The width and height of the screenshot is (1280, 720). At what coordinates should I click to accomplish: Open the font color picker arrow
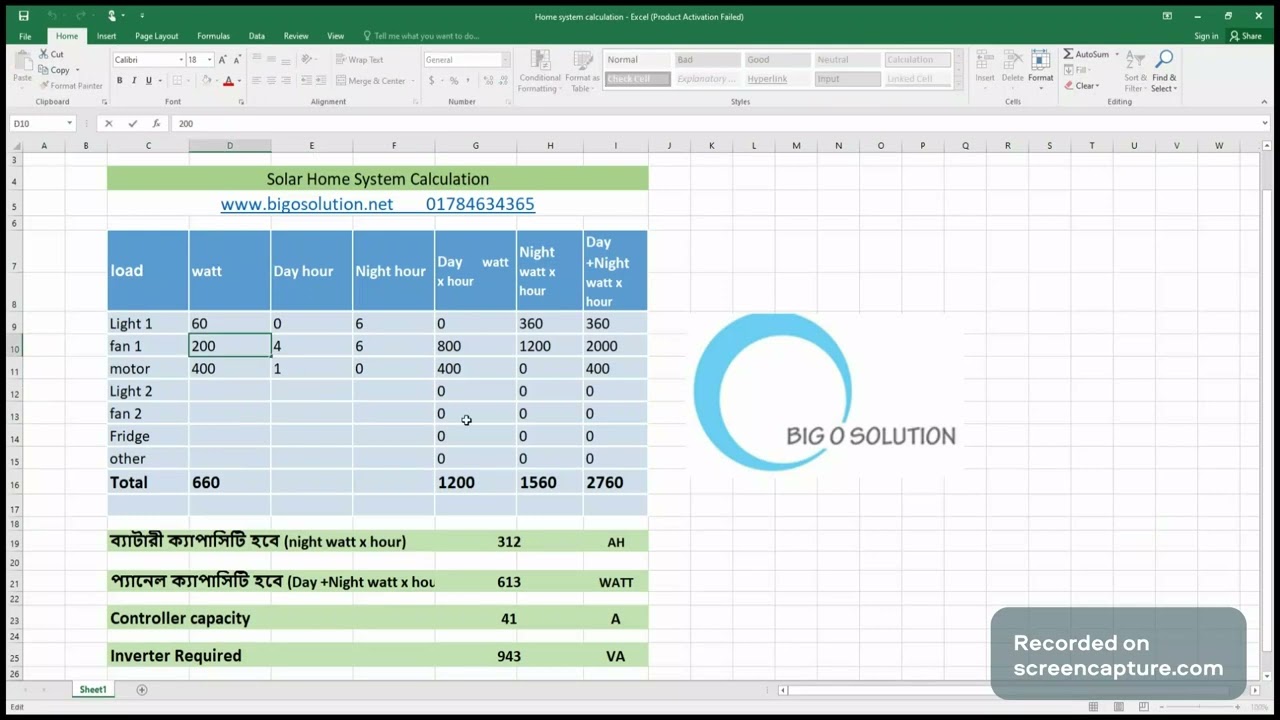[240, 81]
